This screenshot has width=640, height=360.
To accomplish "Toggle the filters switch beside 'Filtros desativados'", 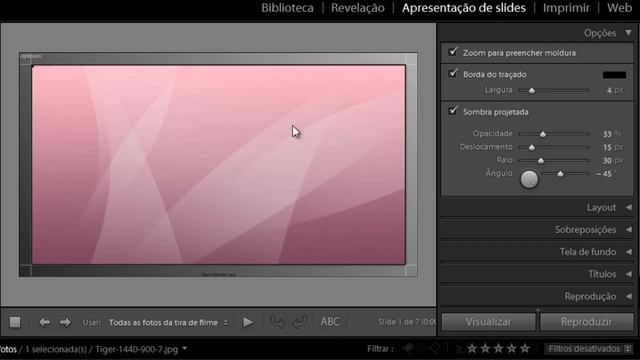I will click(x=628, y=349).
